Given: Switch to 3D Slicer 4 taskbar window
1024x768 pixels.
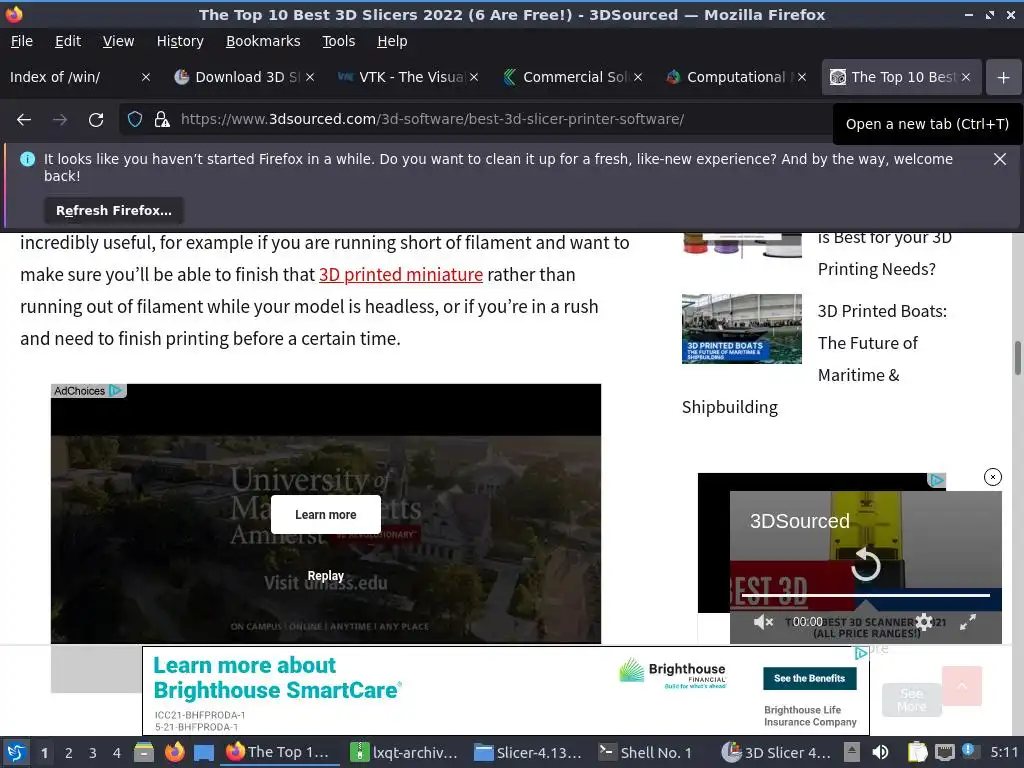Looking at the screenshot, I should 777,752.
